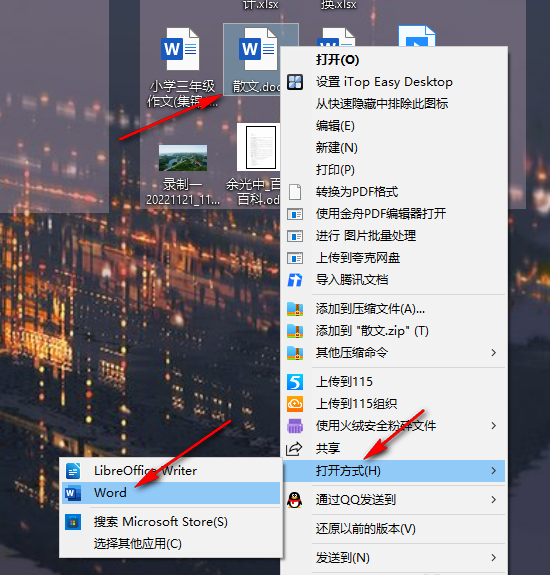The image size is (550, 575).
Task: Click the share icon beside 共享
Action: pyautogui.click(x=294, y=448)
